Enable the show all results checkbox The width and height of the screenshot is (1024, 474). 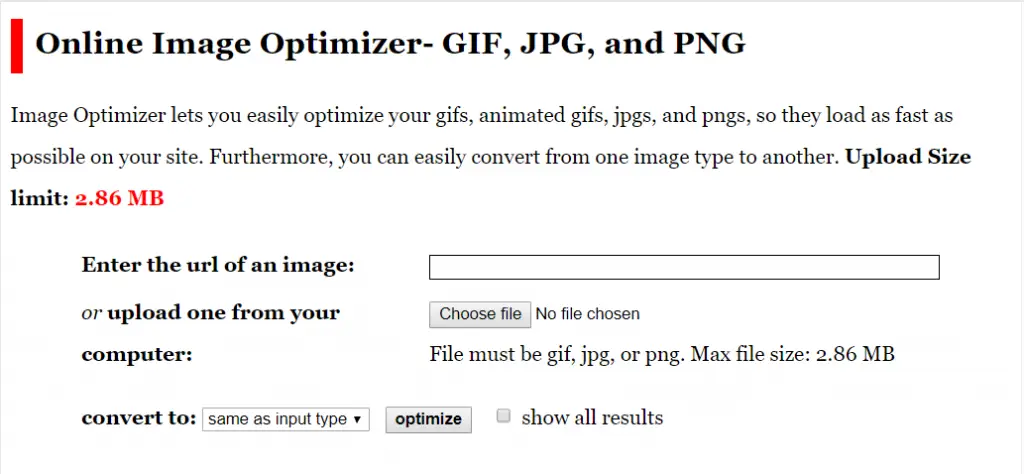(x=505, y=416)
